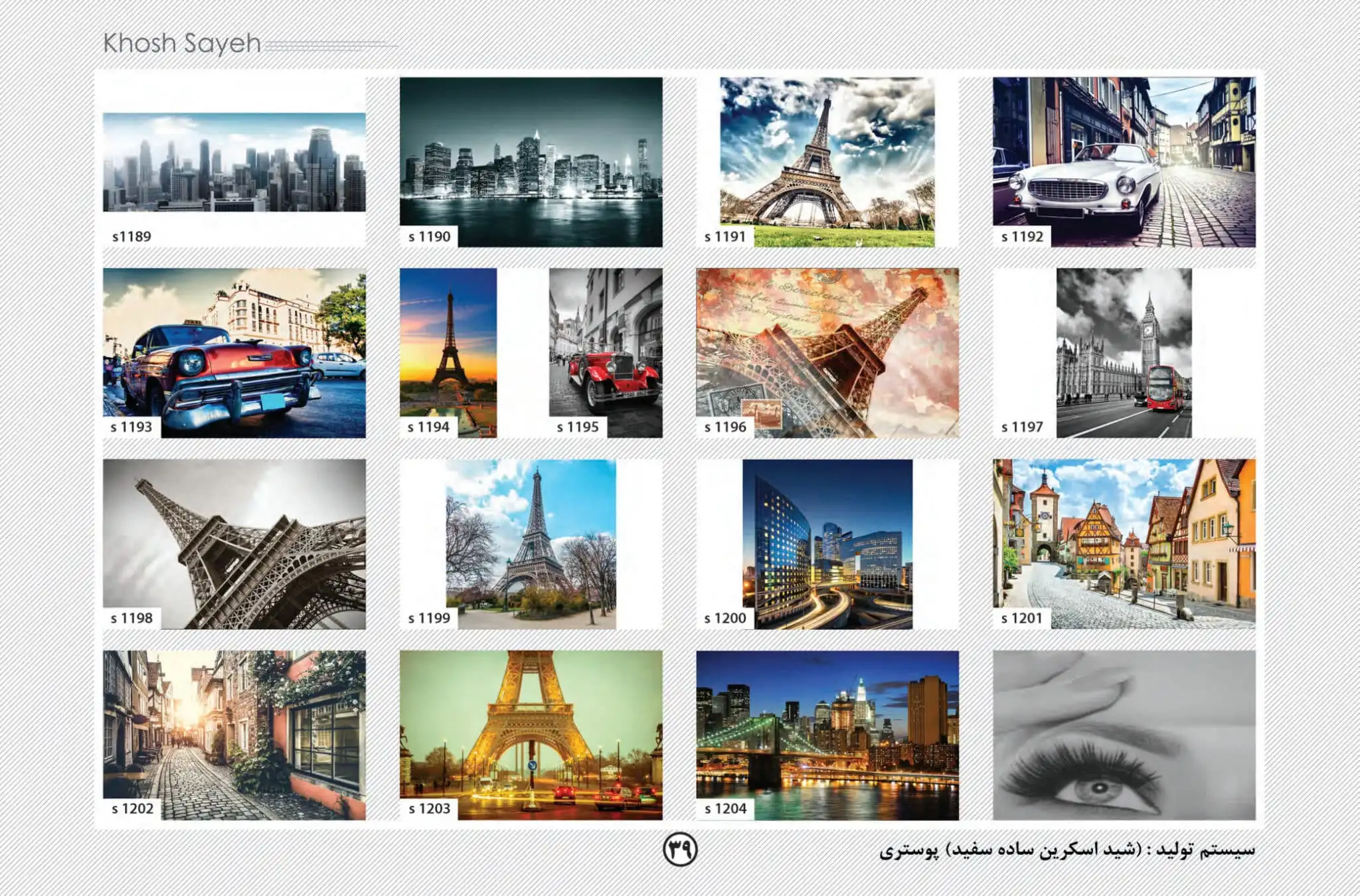Click the s 1190 code label
The width and height of the screenshot is (1360, 896).
pos(429,236)
